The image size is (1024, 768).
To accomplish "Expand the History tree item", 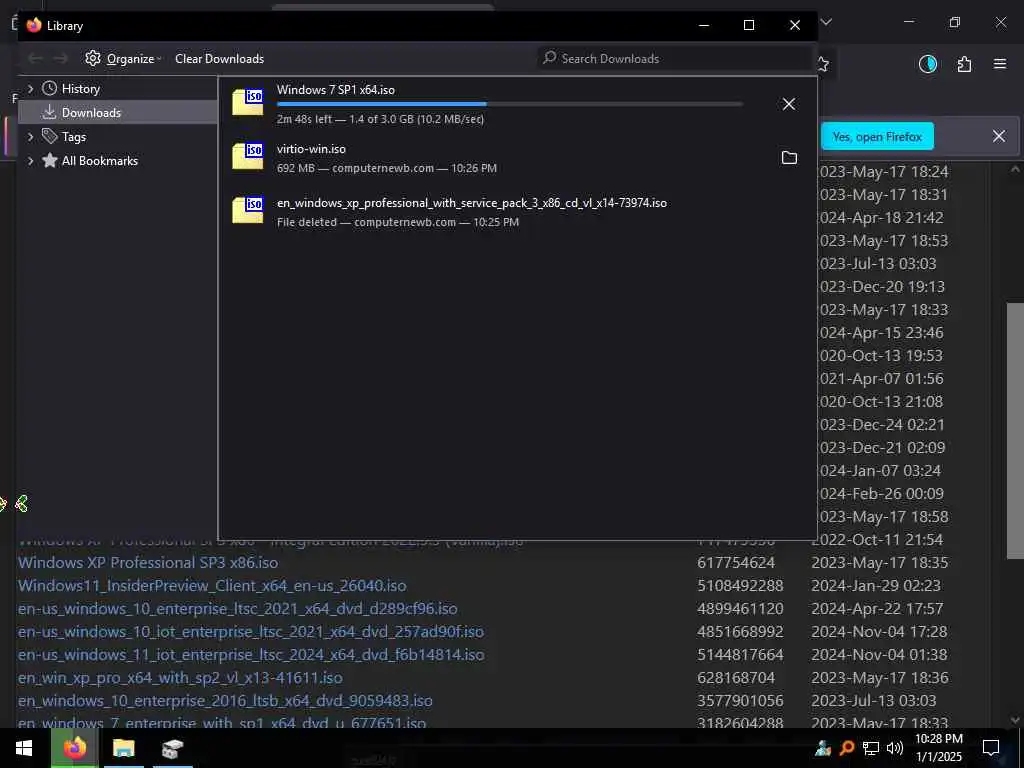I will tap(30, 88).
